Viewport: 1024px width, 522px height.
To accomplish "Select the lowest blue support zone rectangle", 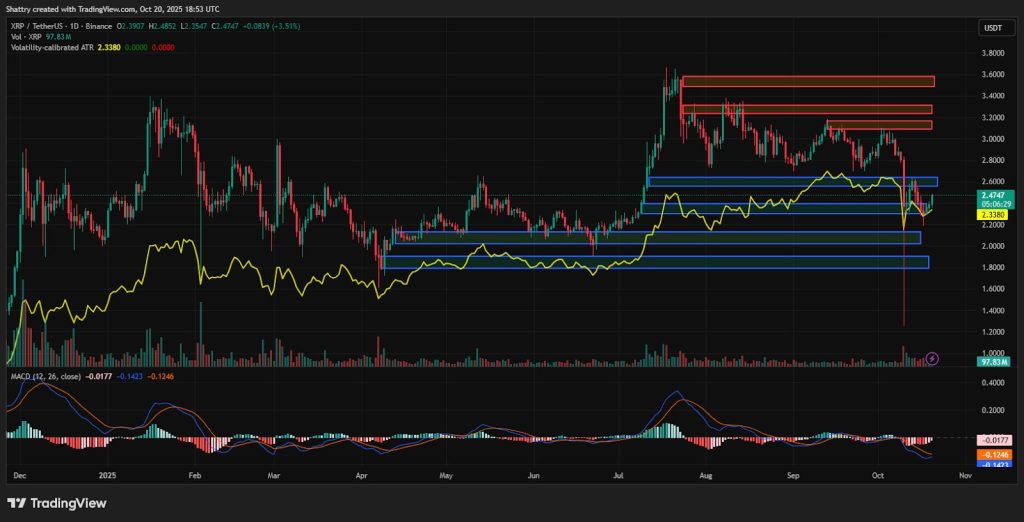I will (x=656, y=262).
